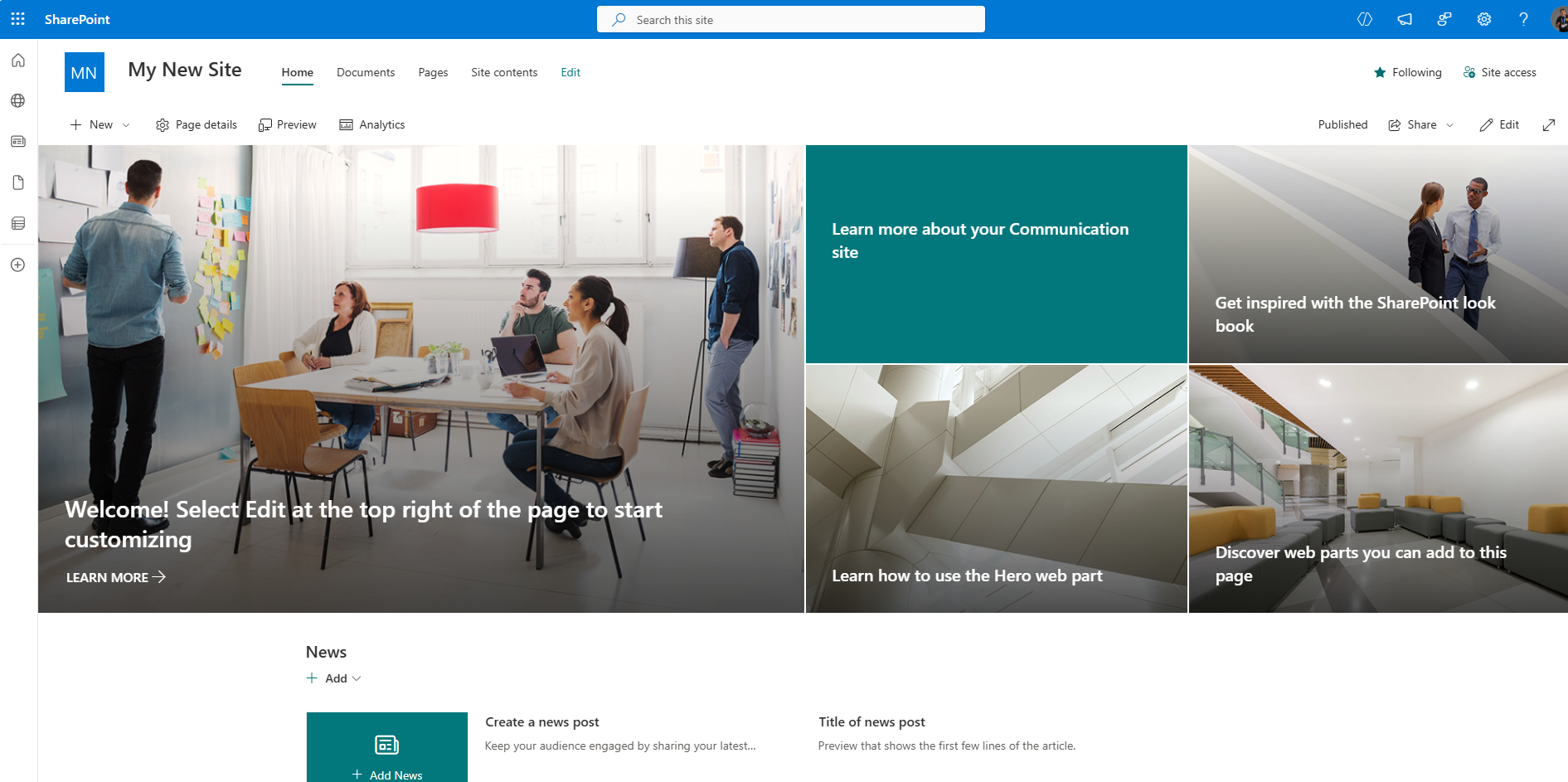
Task: Expand the page to full-screen view
Action: (1548, 125)
